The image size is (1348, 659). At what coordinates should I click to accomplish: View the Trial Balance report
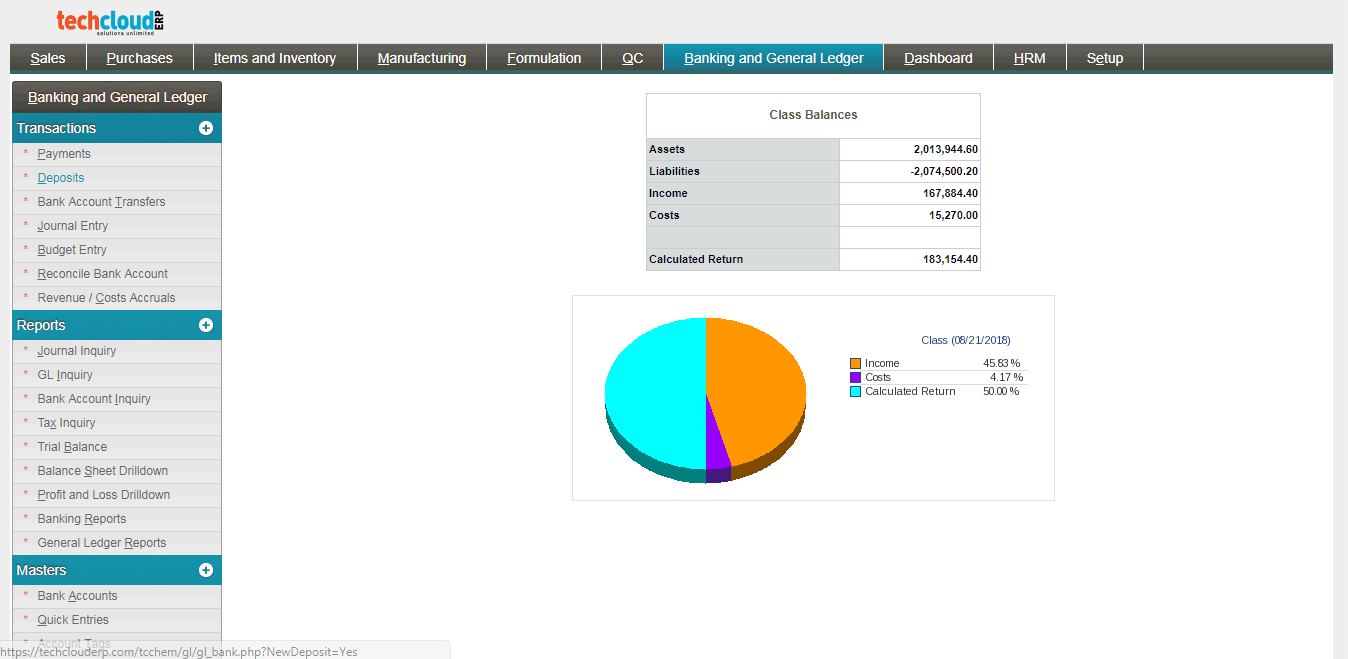pos(72,447)
